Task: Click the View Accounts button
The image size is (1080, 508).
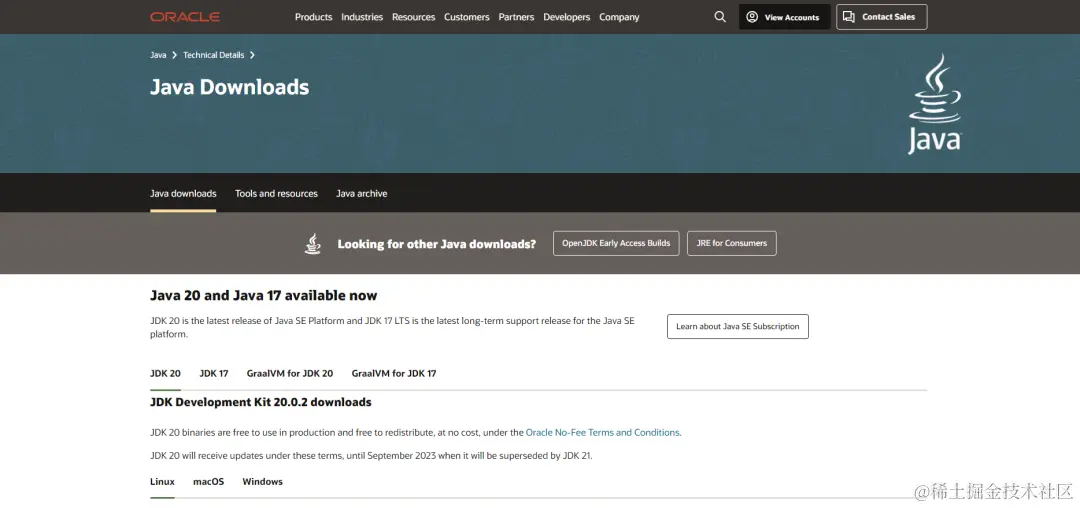Action: click(x=785, y=17)
